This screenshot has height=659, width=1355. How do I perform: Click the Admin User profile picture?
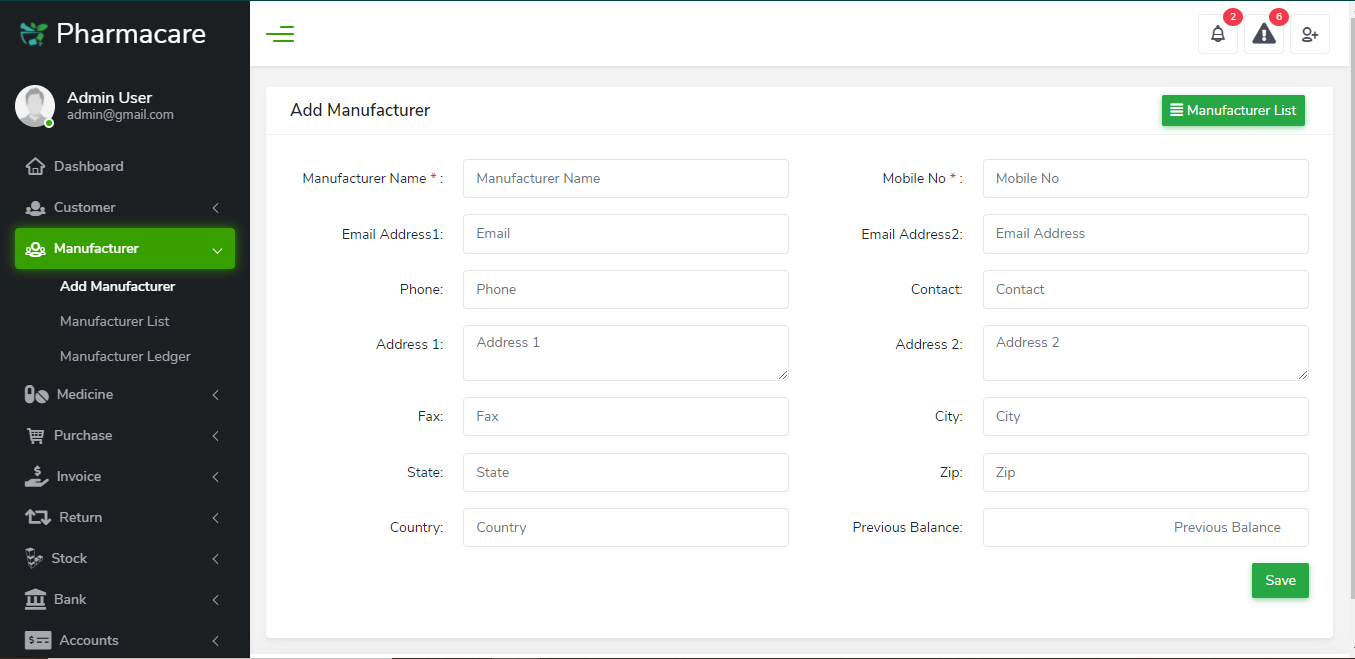coord(35,105)
